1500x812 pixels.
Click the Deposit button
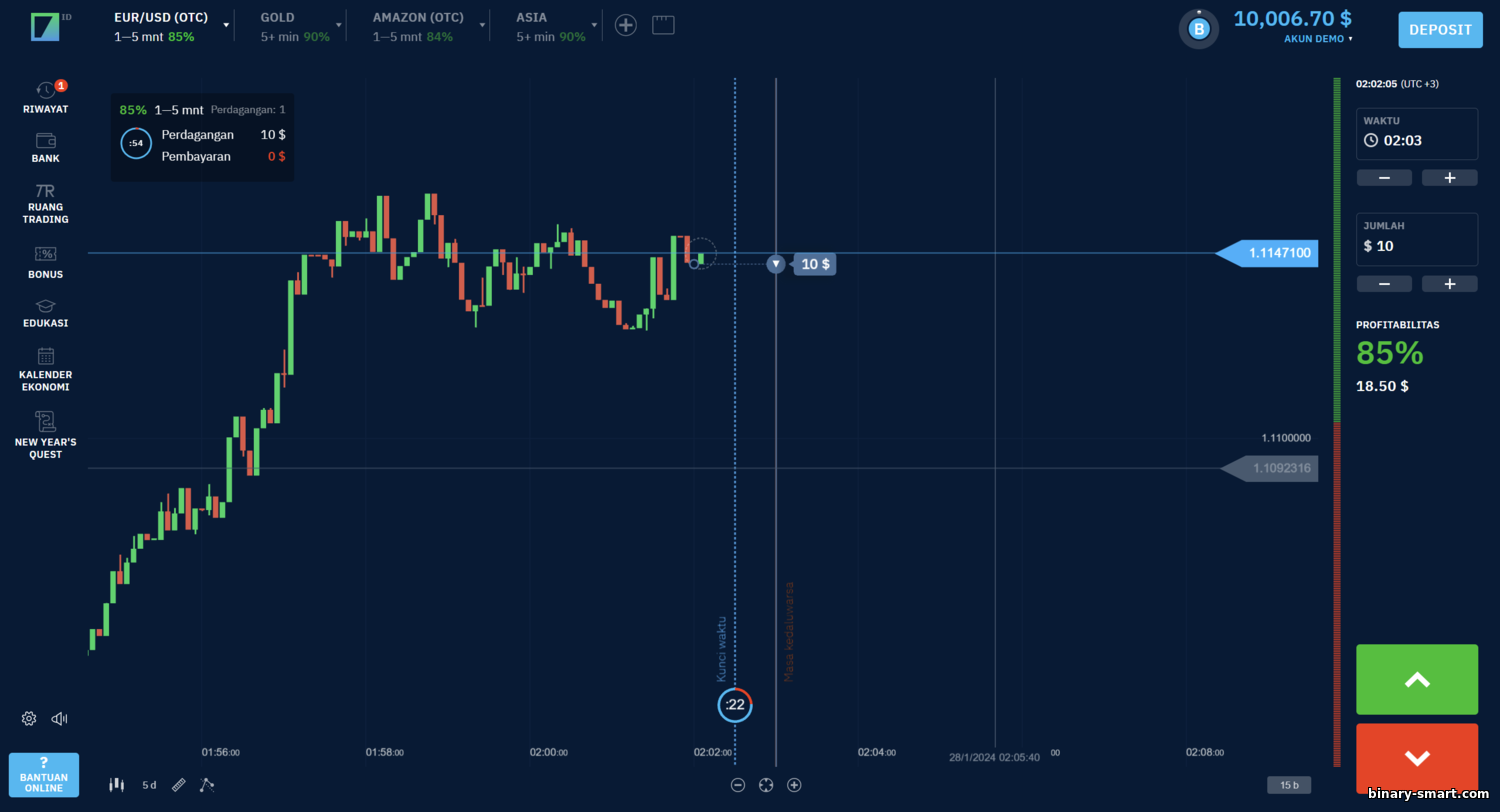coord(1440,30)
